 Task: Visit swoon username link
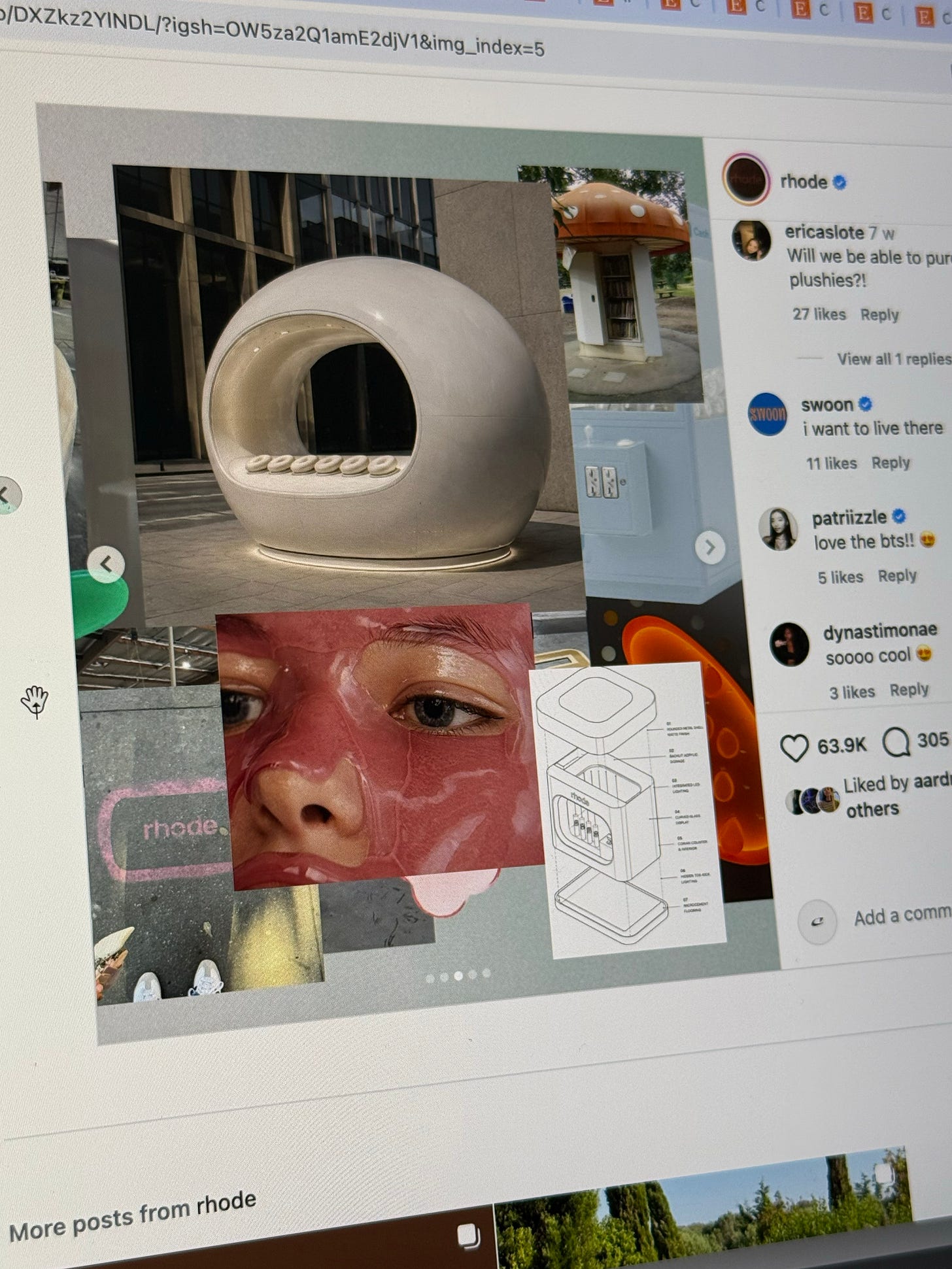pos(827,405)
